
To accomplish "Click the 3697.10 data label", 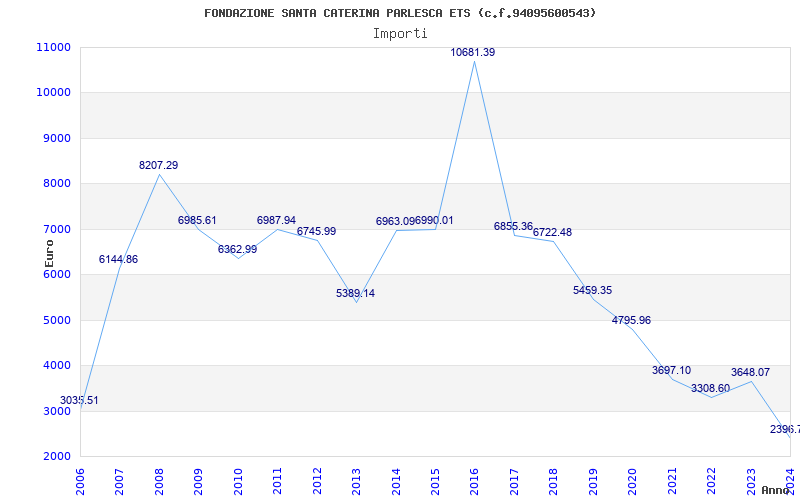I will pyautogui.click(x=671, y=370).
